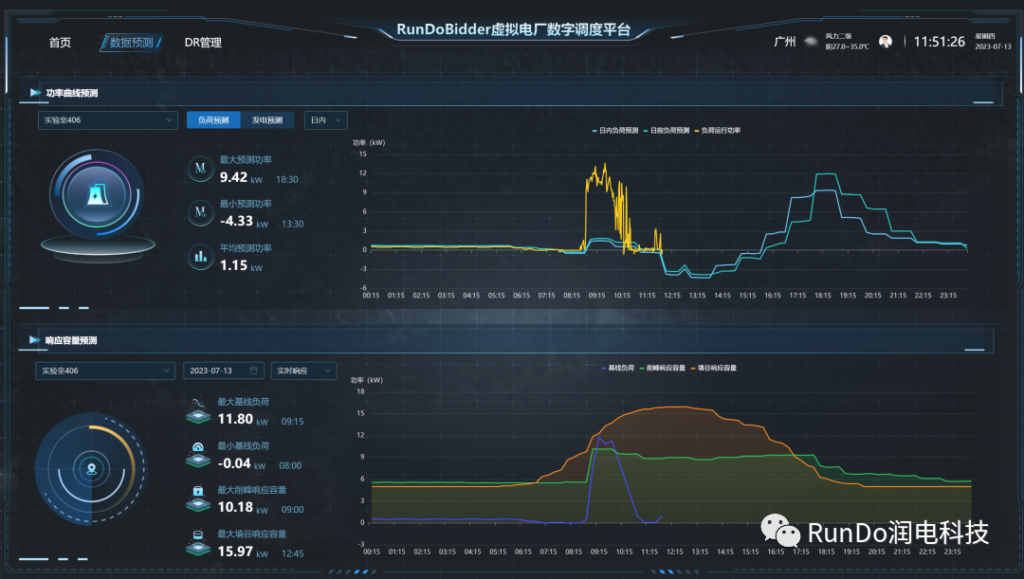Click the 最小基线负荷 label
1024x579 pixels.
coord(243,446)
